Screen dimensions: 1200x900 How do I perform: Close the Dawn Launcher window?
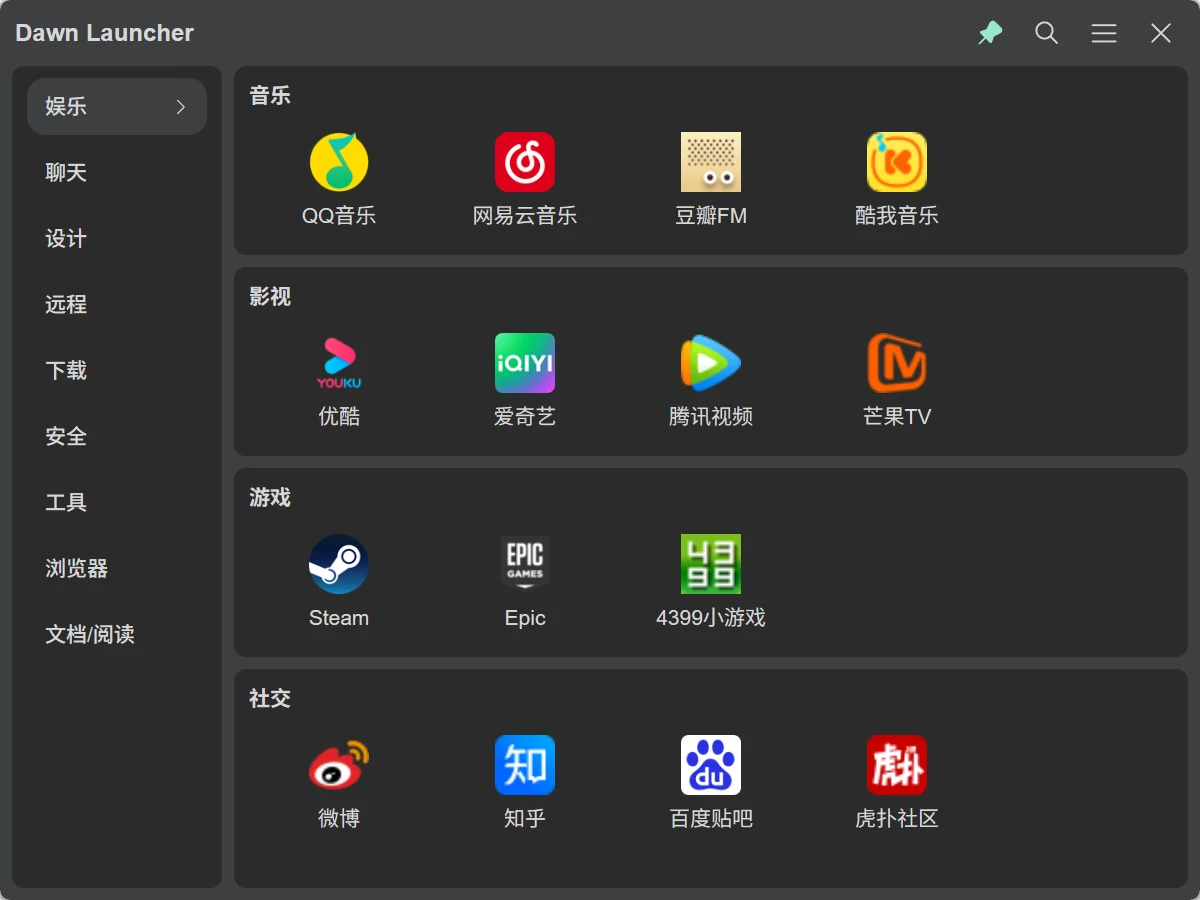pos(1161,33)
